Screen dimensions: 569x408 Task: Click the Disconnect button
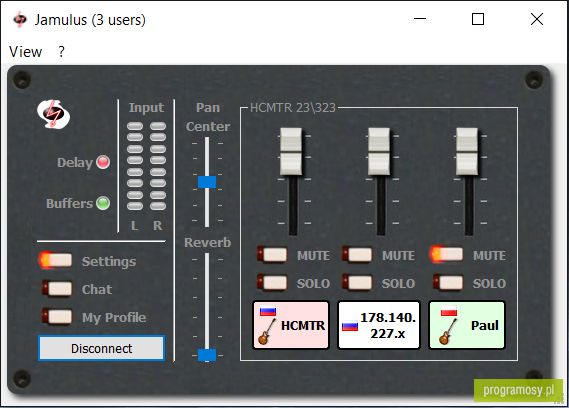[102, 348]
